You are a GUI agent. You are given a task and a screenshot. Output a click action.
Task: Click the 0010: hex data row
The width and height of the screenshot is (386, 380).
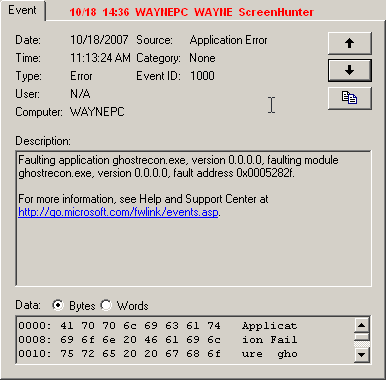click(158, 354)
